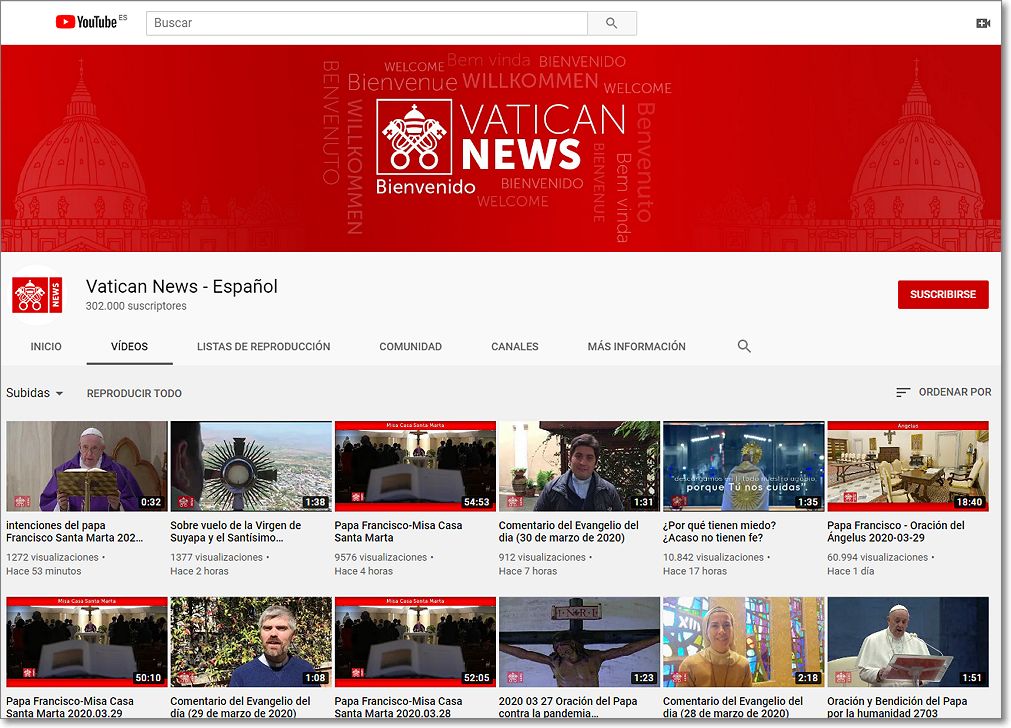Click title 'Comentario del Evangelio del día (30 de marzo de 2020)'
The height and width of the screenshot is (728, 1011).
pyautogui.click(x=569, y=531)
